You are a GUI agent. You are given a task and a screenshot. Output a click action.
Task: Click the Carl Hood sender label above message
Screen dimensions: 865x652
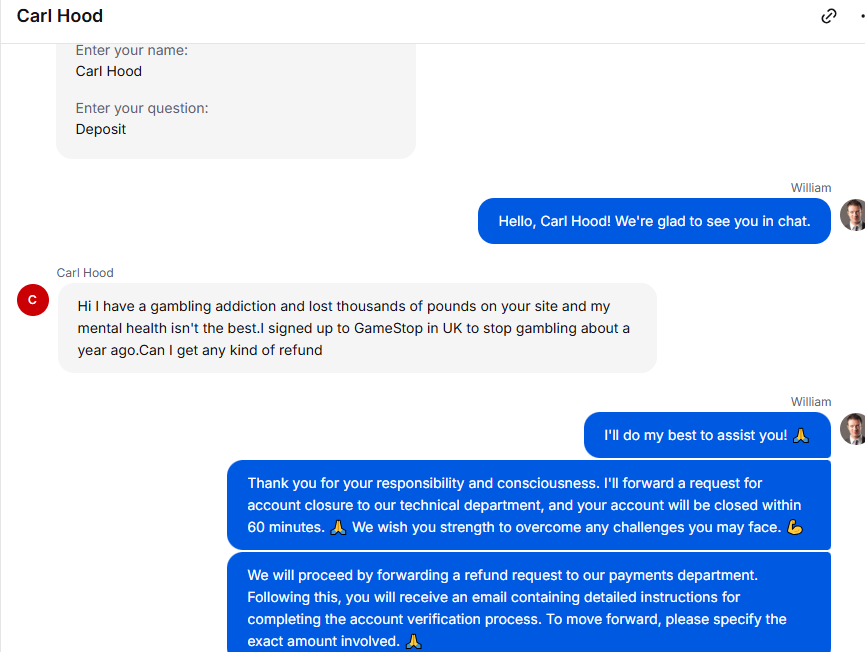tap(85, 272)
